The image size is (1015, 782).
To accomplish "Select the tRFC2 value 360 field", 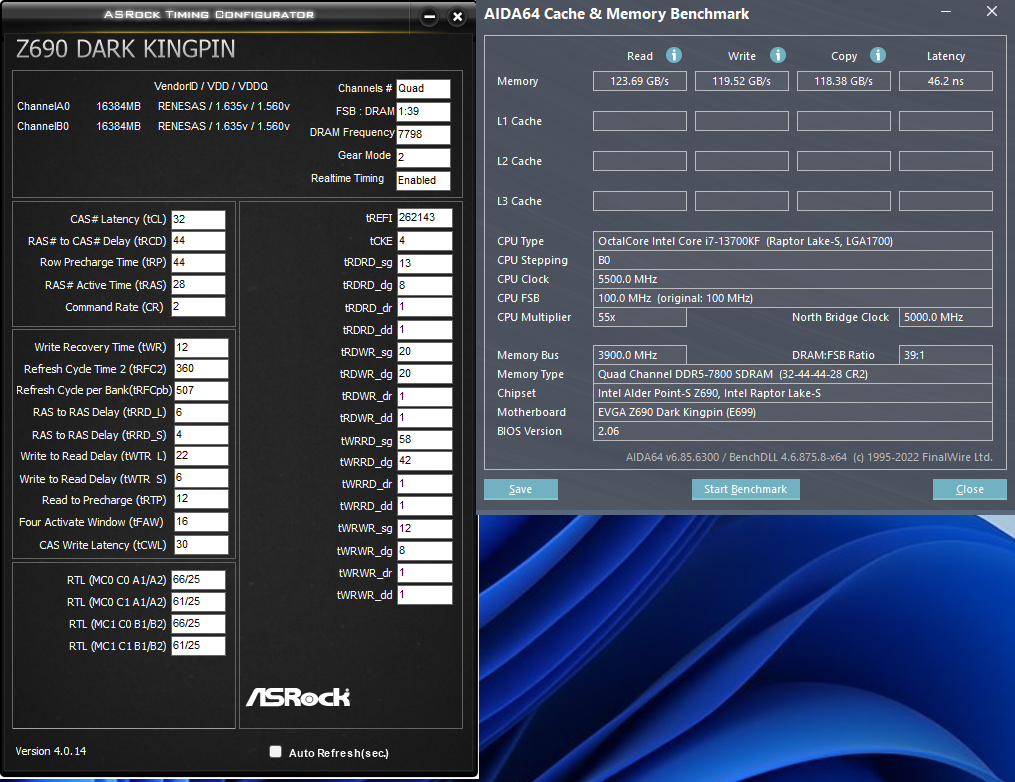I will (x=201, y=369).
